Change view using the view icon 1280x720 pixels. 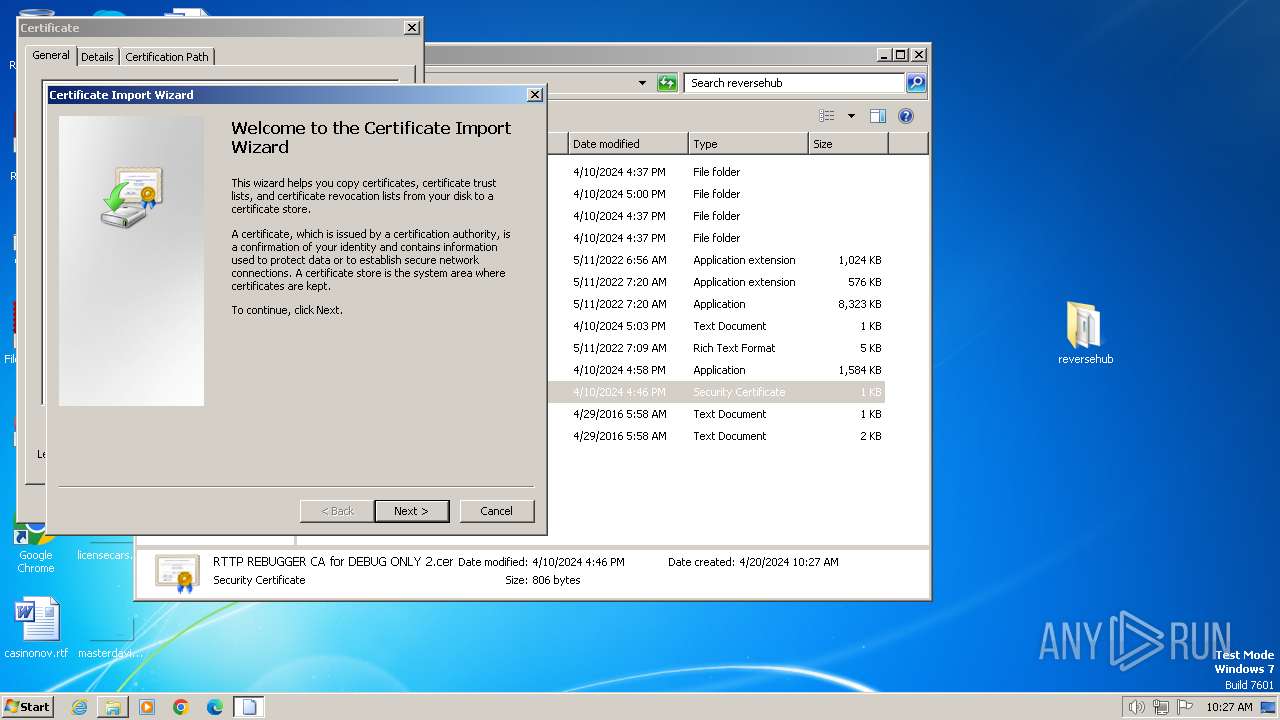point(826,116)
